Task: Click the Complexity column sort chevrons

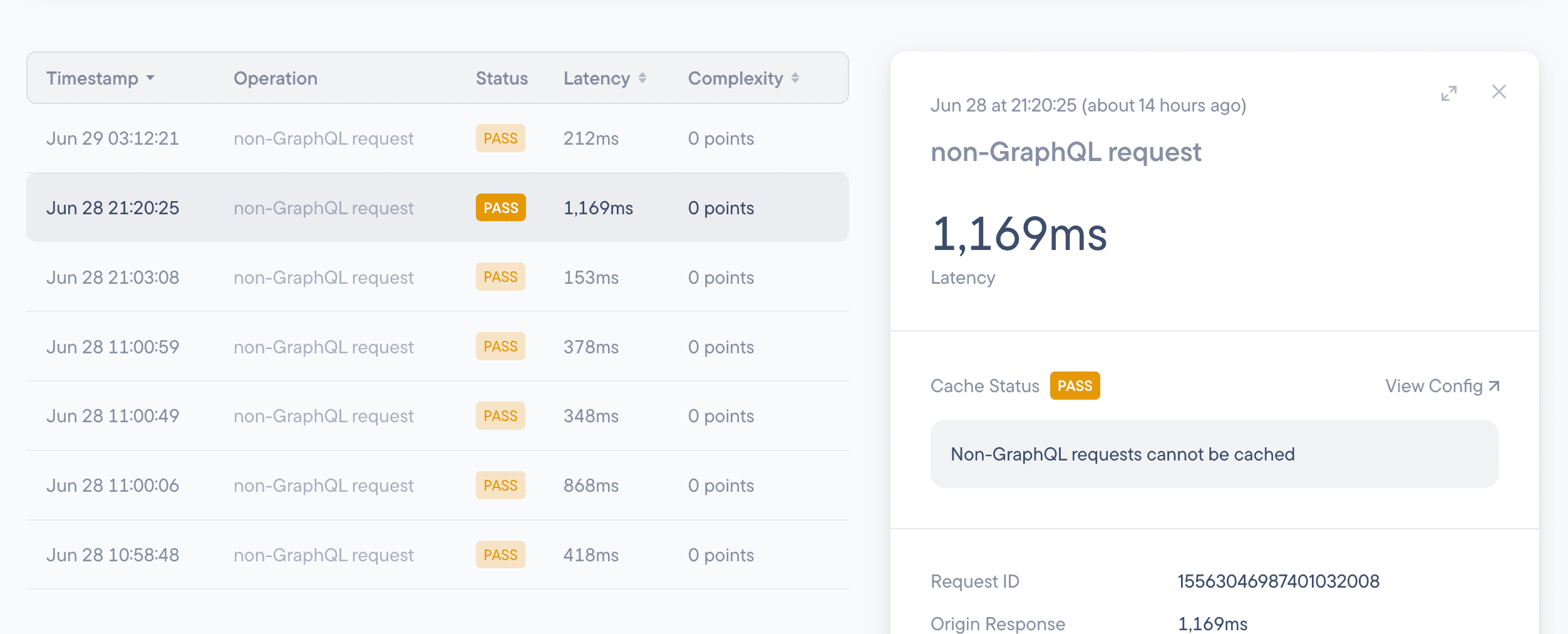Action: [795, 78]
